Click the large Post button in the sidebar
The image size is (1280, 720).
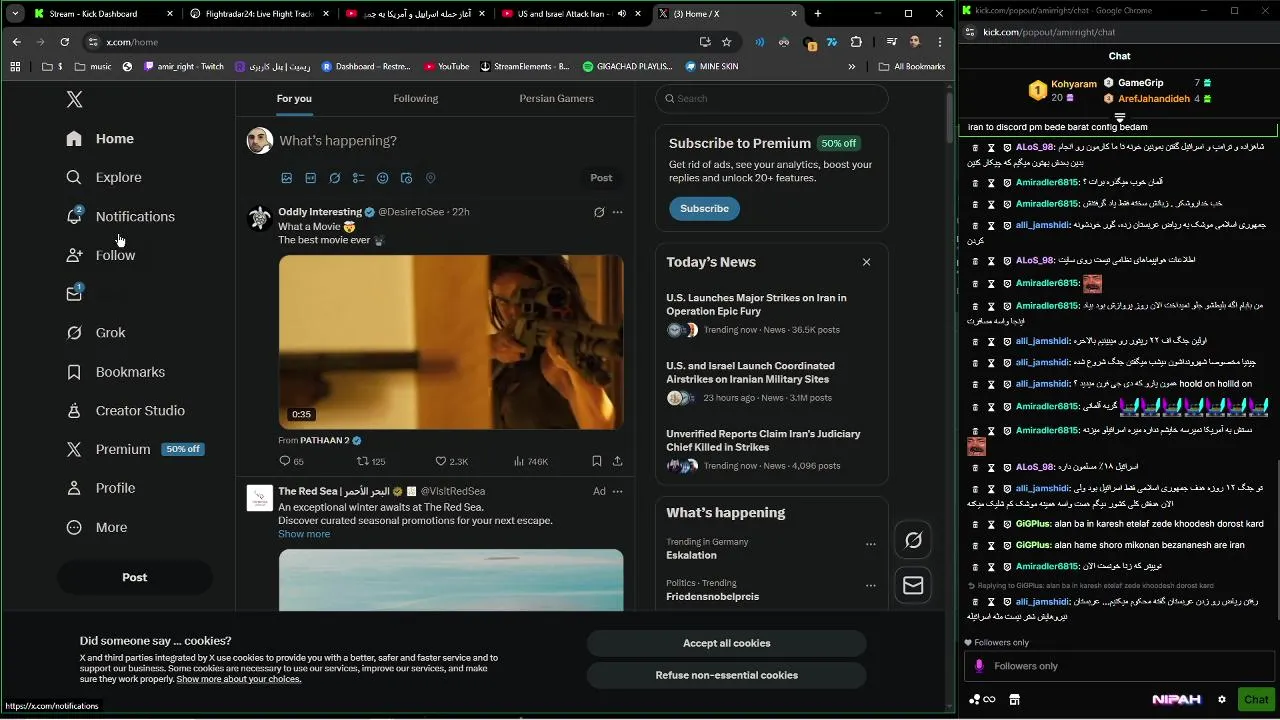pos(134,577)
